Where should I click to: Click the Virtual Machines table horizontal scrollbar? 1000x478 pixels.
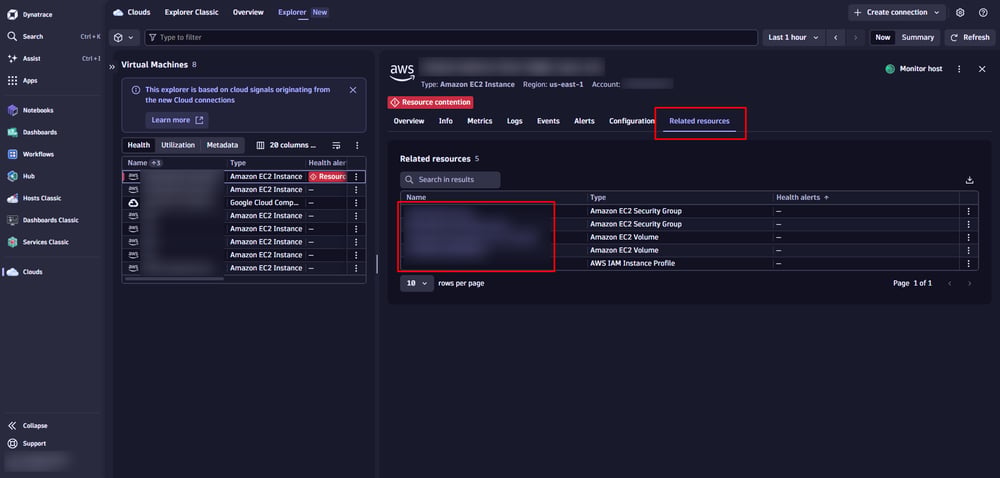tap(173, 279)
